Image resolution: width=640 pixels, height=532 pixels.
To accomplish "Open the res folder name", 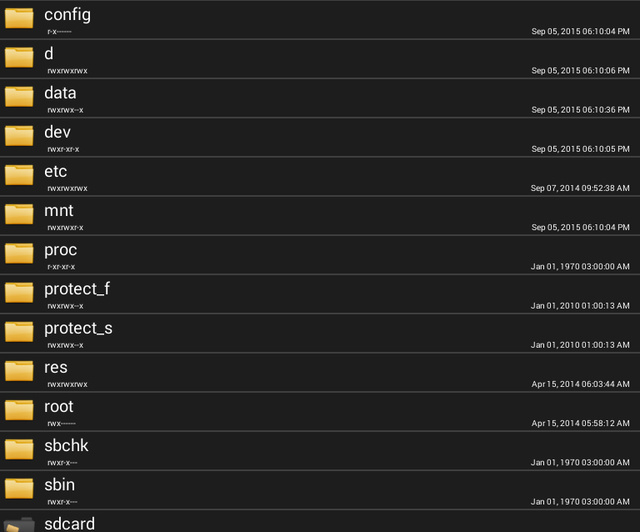I will (x=56, y=367).
